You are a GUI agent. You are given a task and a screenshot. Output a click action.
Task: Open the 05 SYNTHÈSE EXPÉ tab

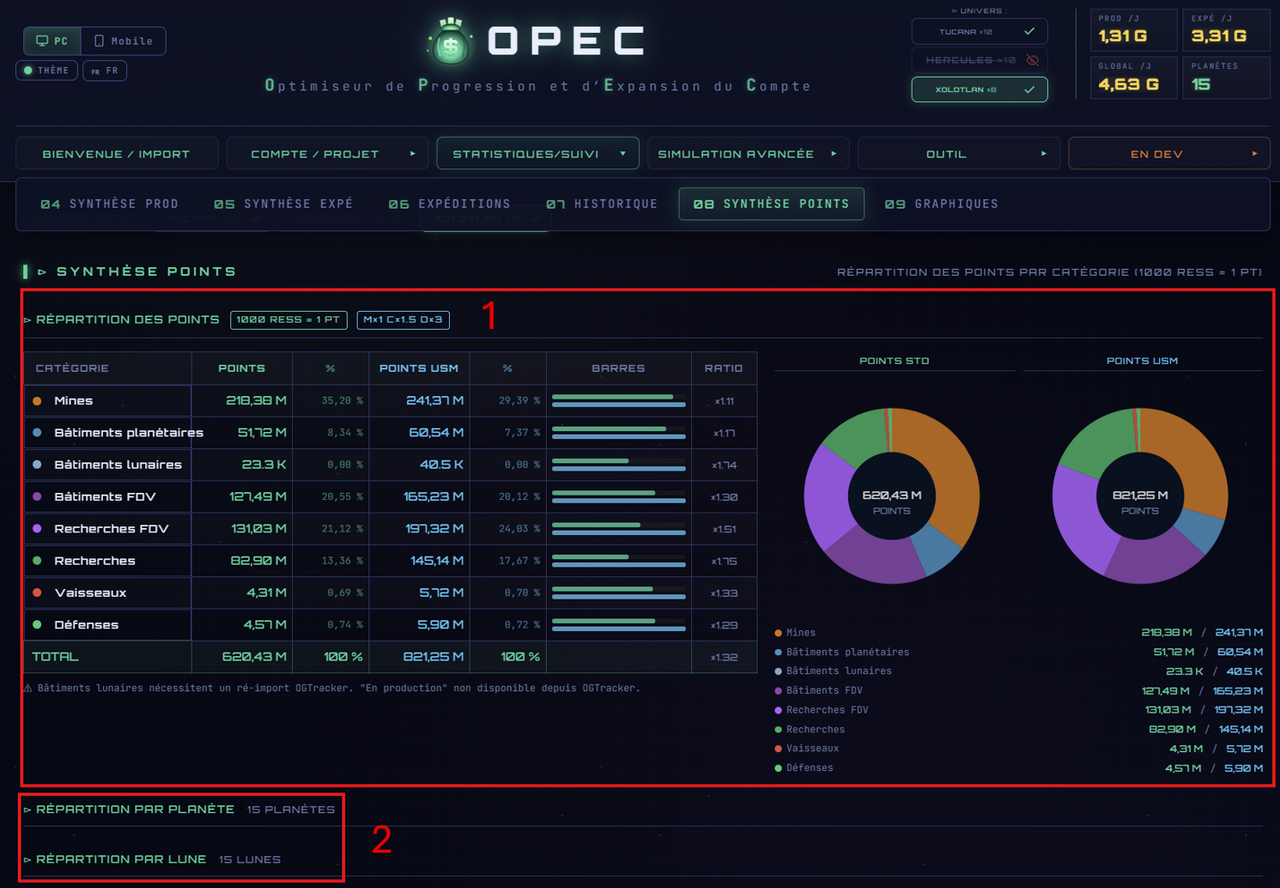click(x=284, y=204)
